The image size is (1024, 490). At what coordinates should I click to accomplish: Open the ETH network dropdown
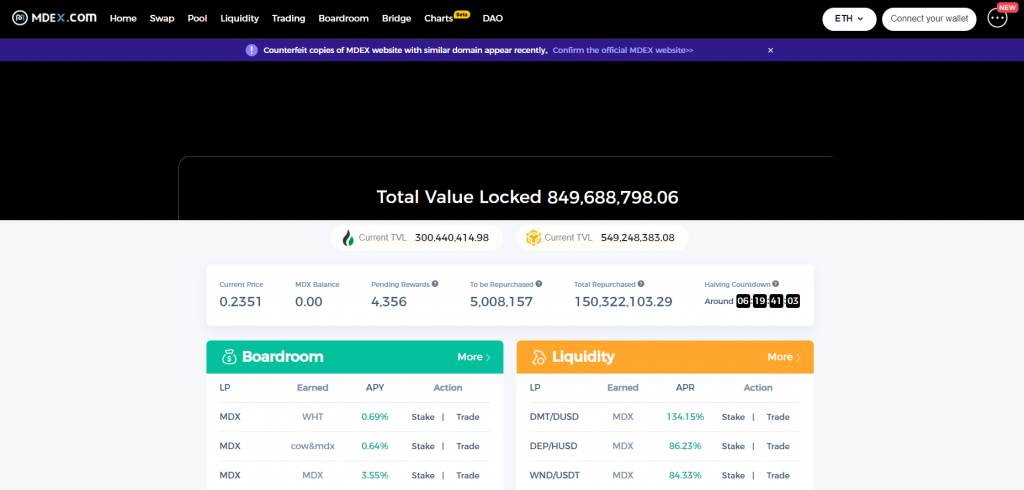849,19
